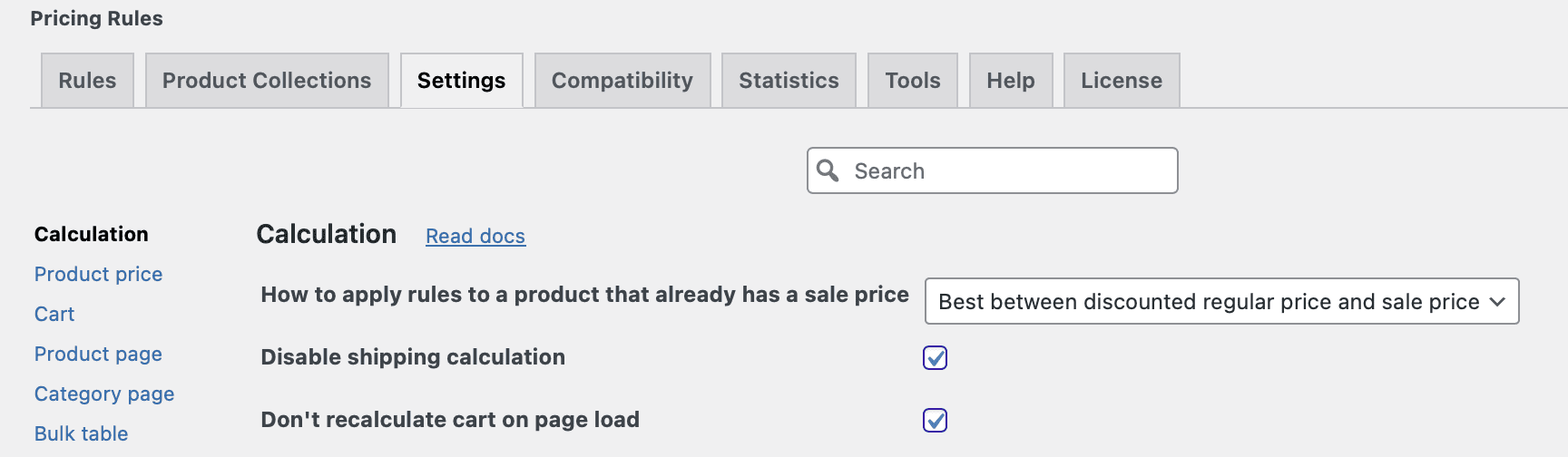Open the Tools tab

(x=912, y=81)
